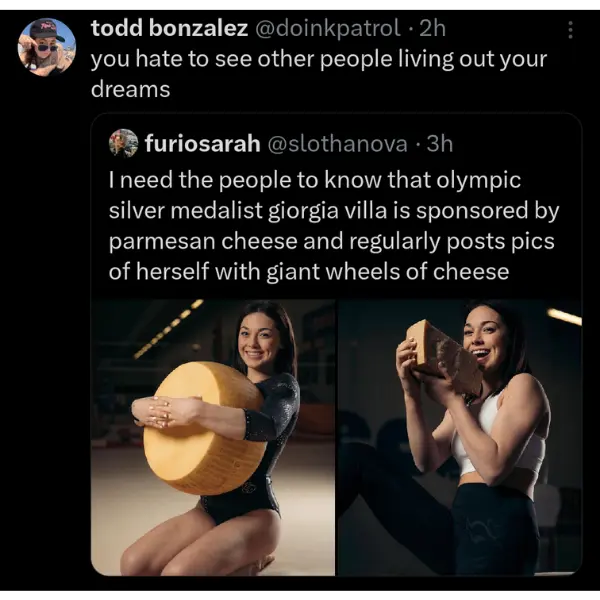Click furiosarah's small profile avatar
The height and width of the screenshot is (600, 600).
[123, 143]
